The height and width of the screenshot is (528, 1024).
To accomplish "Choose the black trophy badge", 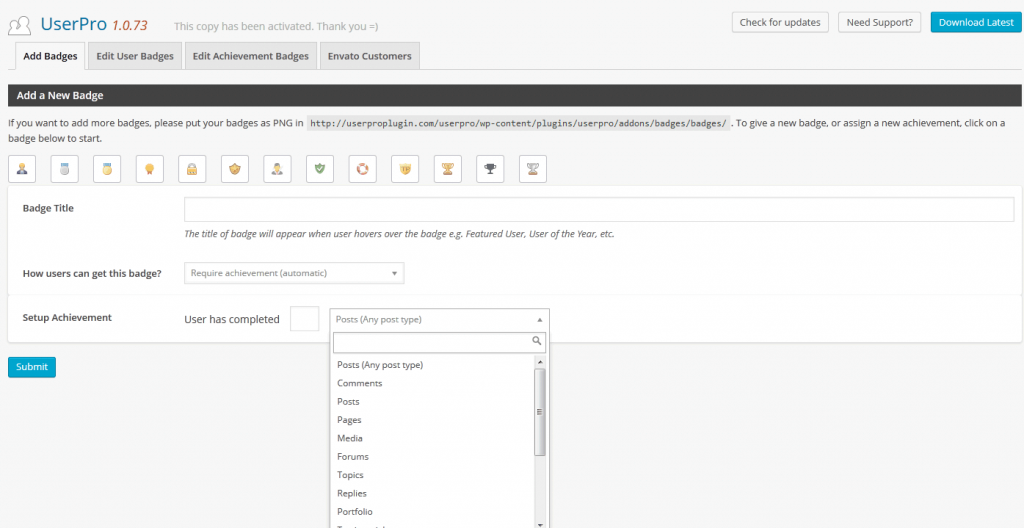I will [x=490, y=169].
